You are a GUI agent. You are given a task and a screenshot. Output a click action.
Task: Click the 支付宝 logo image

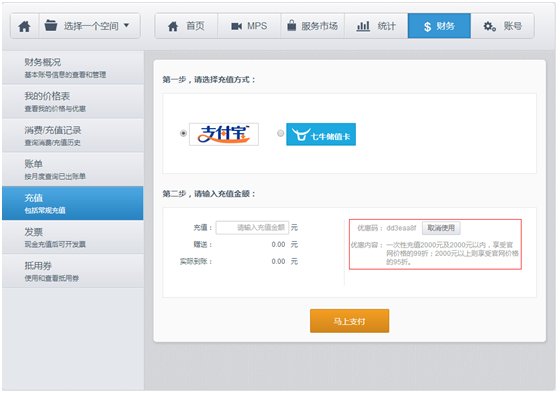click(x=224, y=134)
